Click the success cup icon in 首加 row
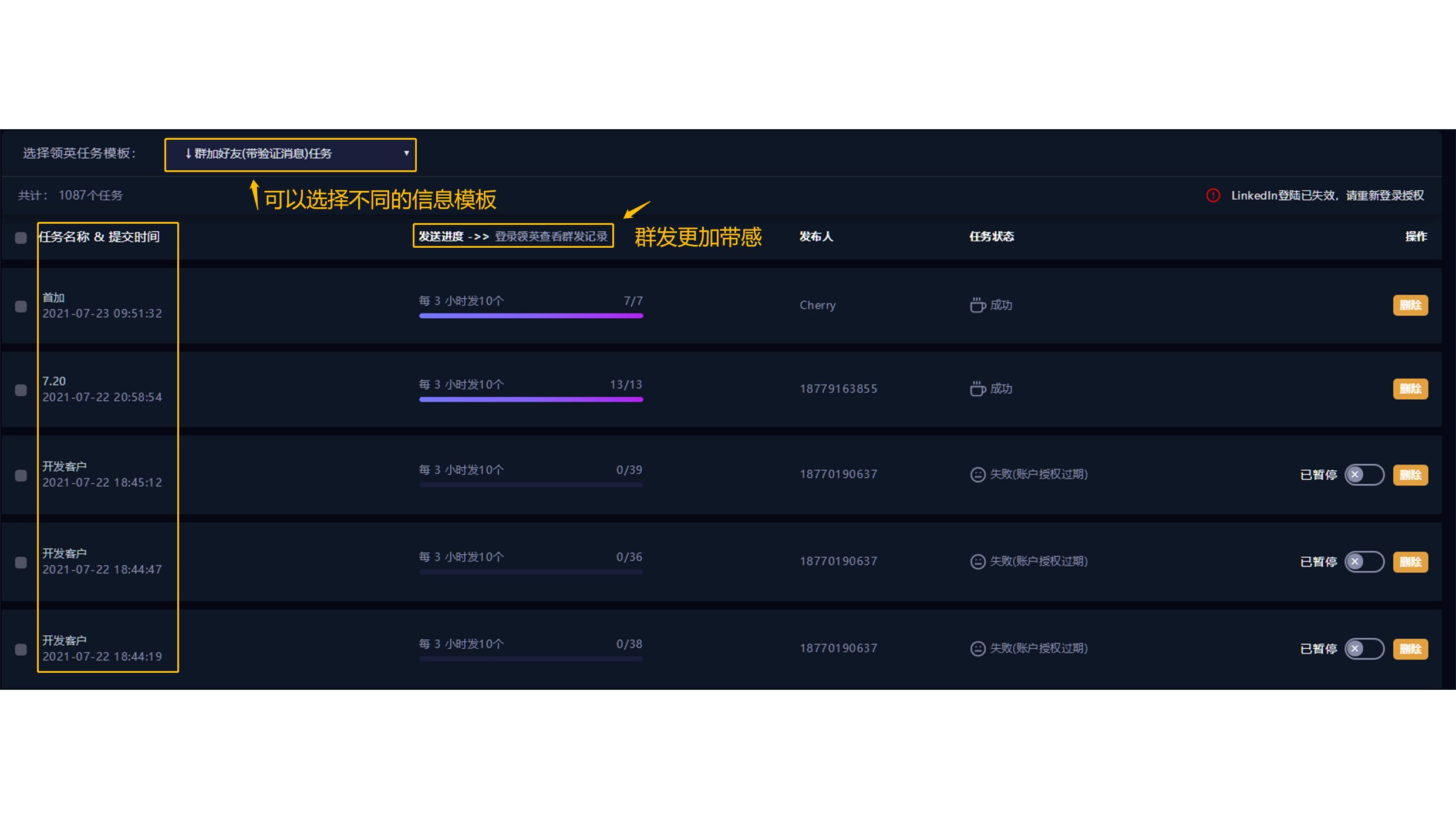The height and width of the screenshot is (819, 1456). (978, 305)
